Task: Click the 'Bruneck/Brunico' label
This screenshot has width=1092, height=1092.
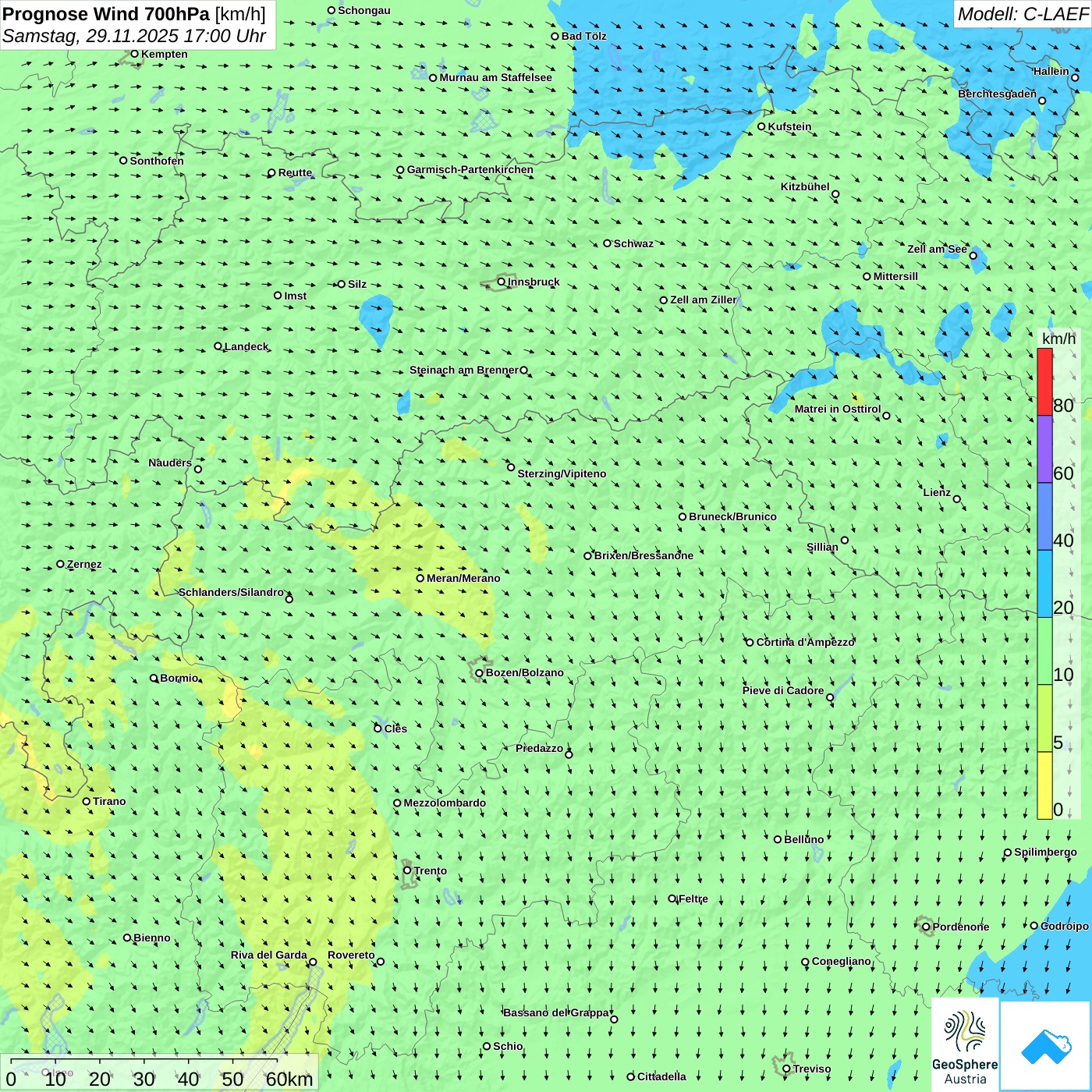Action: point(732,516)
